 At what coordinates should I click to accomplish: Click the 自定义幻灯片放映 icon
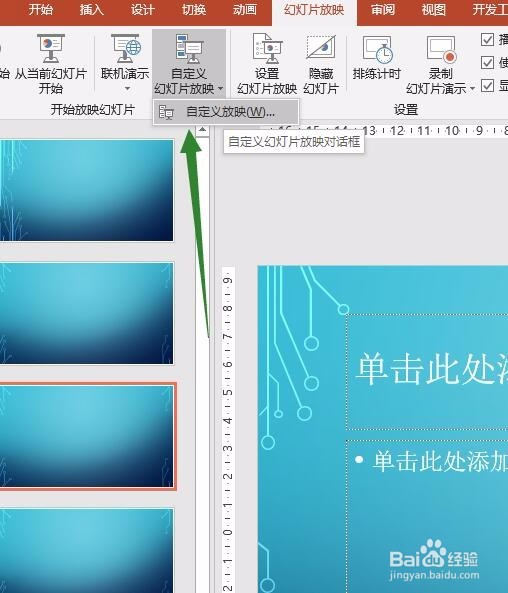click(x=189, y=48)
